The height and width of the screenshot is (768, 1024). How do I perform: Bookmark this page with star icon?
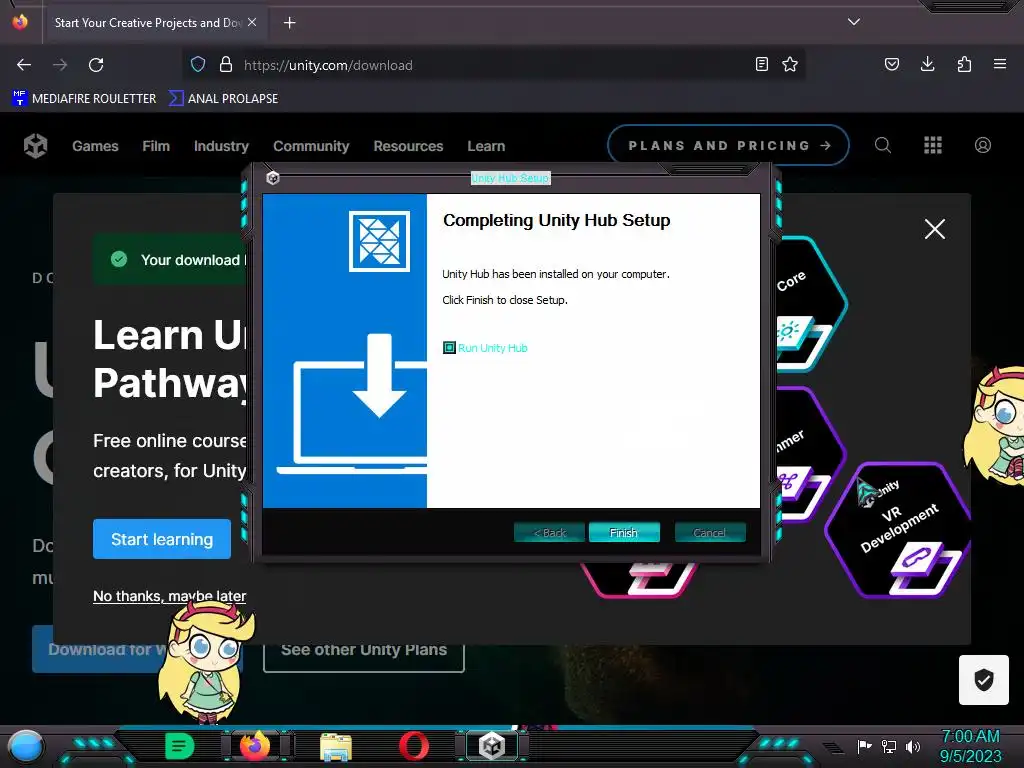[x=790, y=64]
